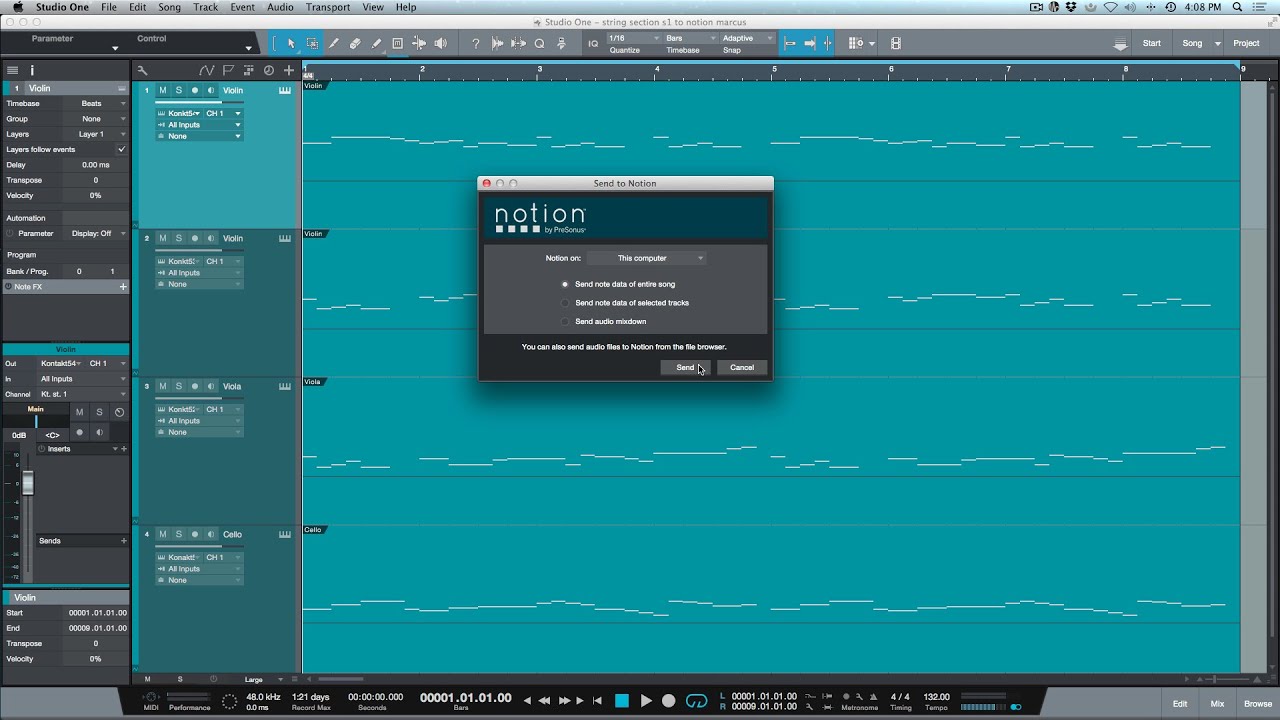
Task: Open the tempo track clock icon
Action: point(268,70)
